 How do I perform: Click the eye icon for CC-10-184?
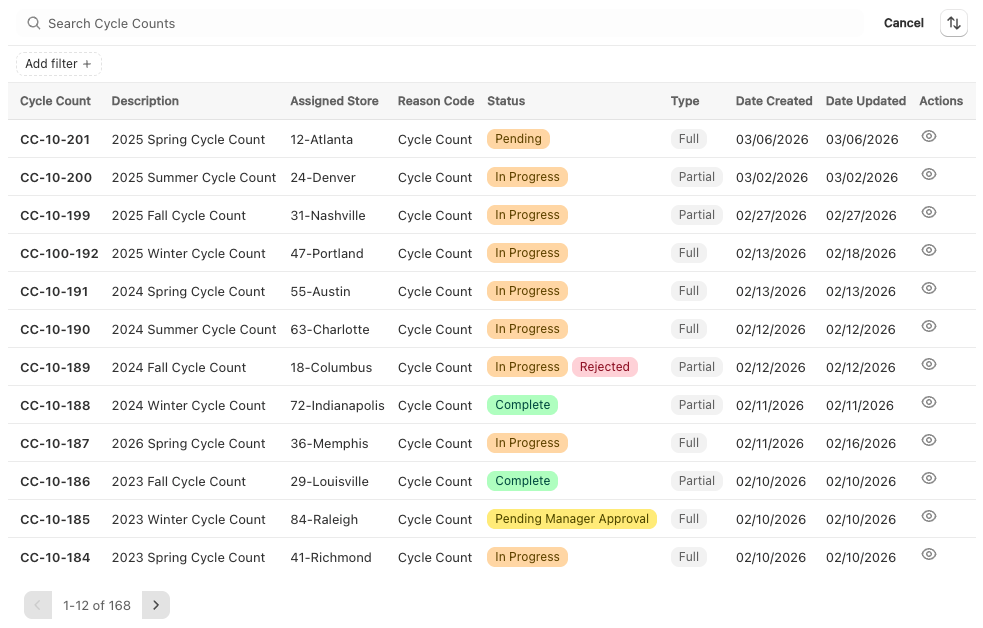pos(928,554)
